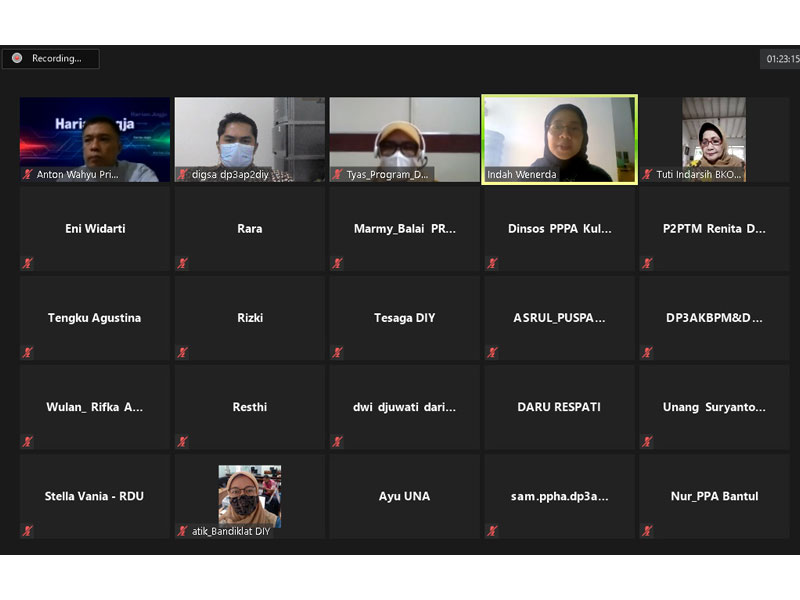Click muted microphone icon beside Anton Wahyu's name

click(x=28, y=174)
